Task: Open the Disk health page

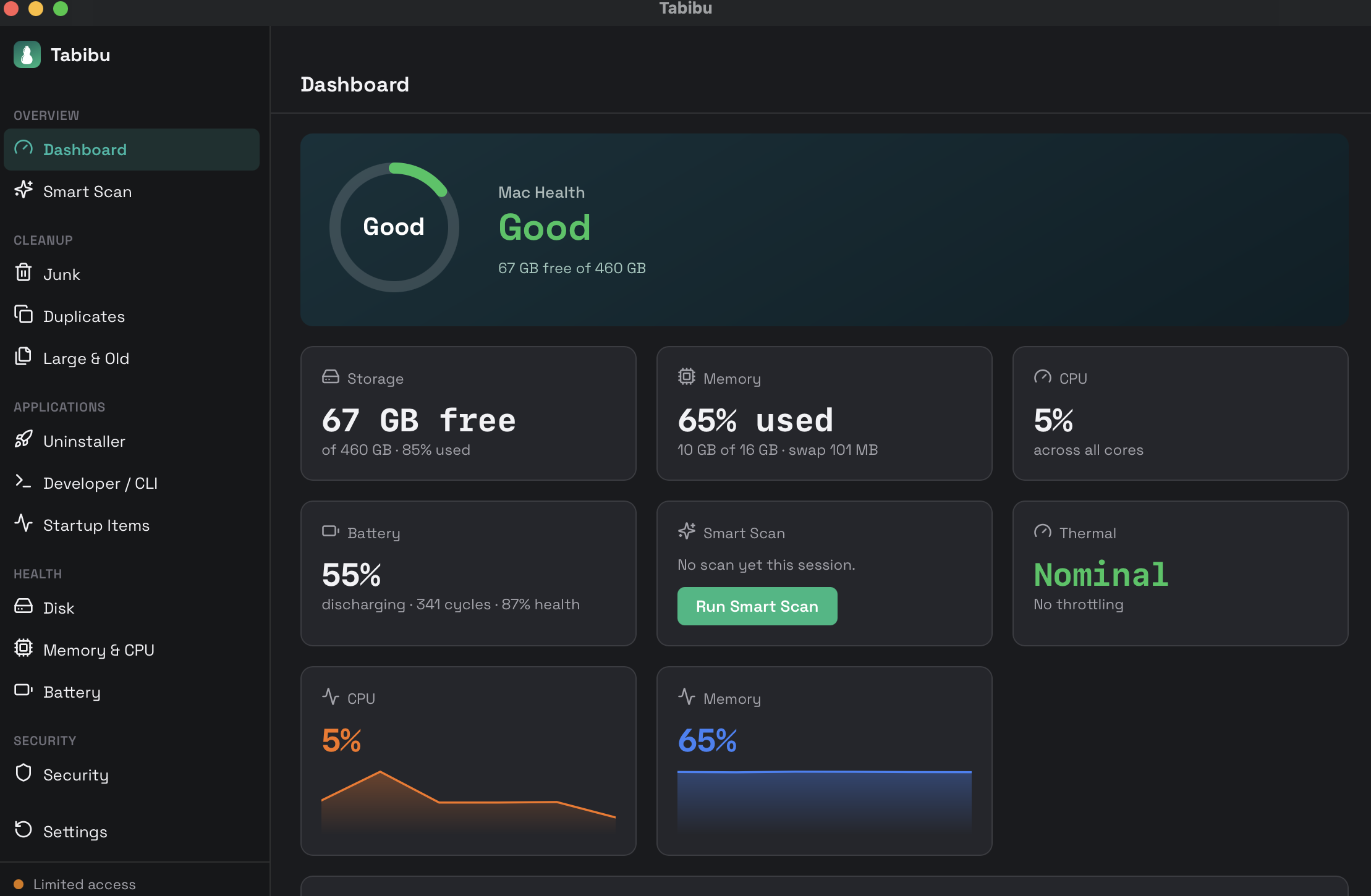Action: point(132,608)
